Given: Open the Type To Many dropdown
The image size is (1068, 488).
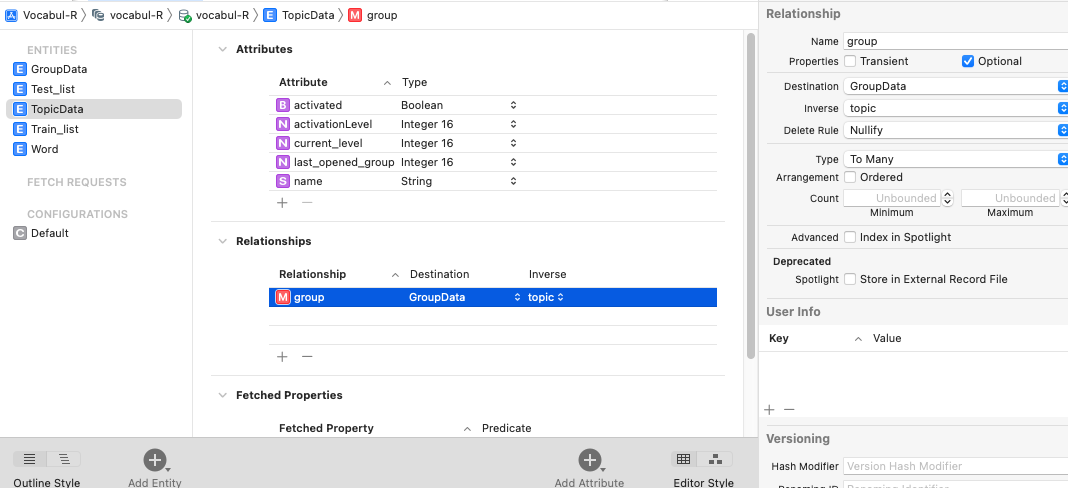Looking at the screenshot, I should coord(956,159).
